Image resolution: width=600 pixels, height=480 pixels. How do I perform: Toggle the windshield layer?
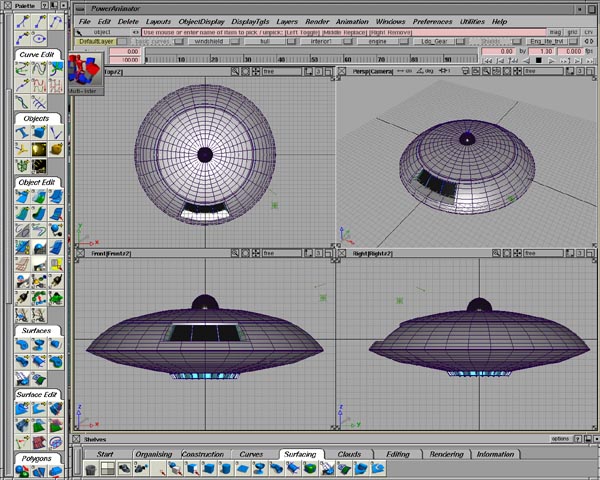[x=209, y=41]
